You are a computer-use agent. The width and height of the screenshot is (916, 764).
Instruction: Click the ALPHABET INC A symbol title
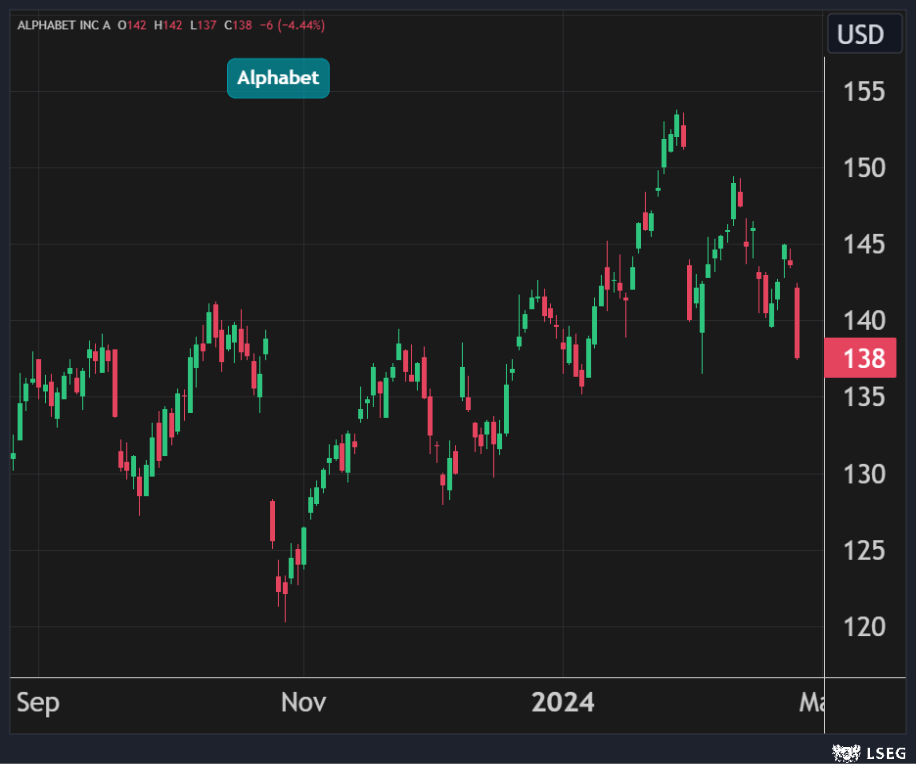64,23
